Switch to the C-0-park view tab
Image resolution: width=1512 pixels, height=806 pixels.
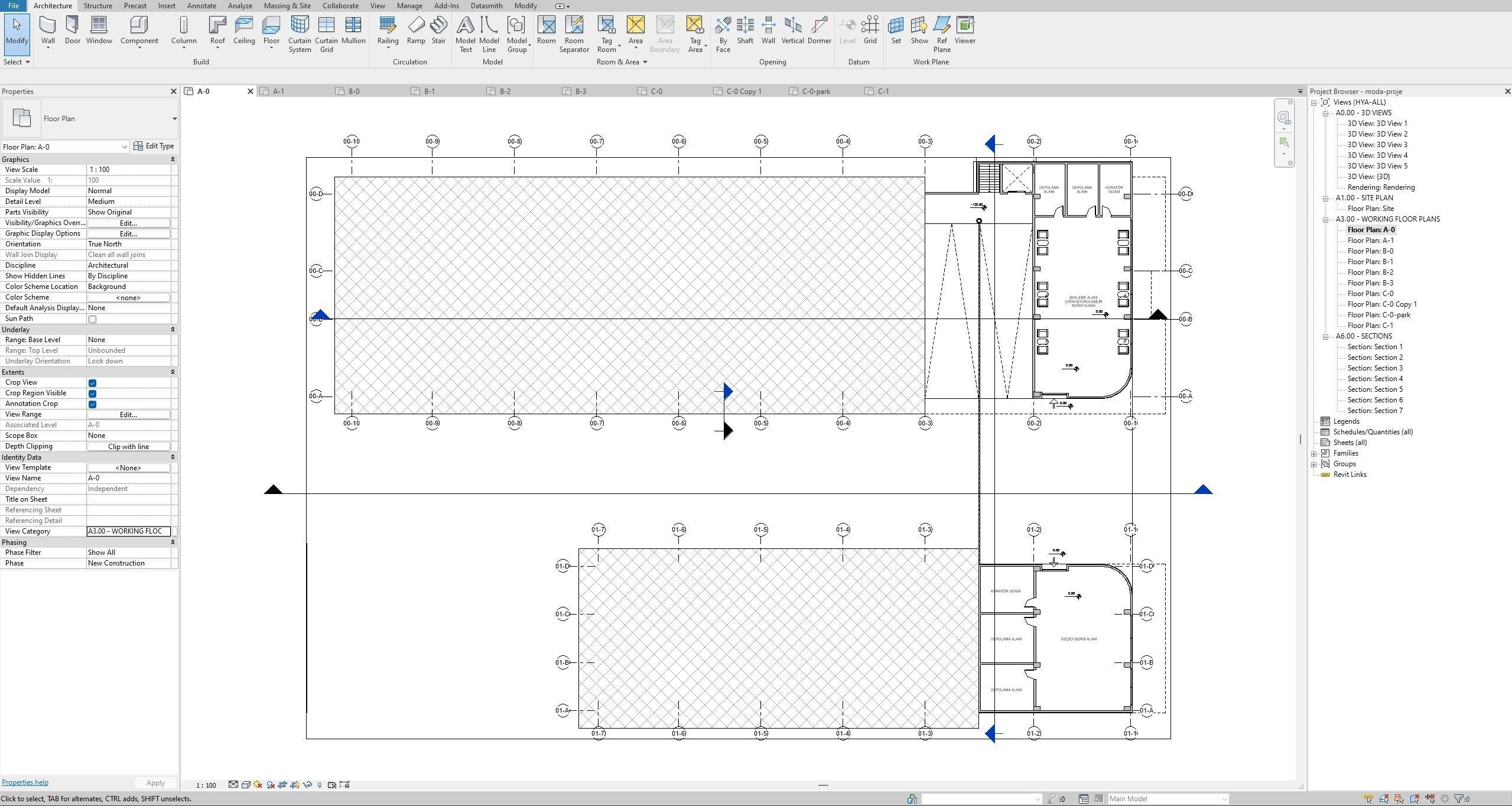point(815,92)
